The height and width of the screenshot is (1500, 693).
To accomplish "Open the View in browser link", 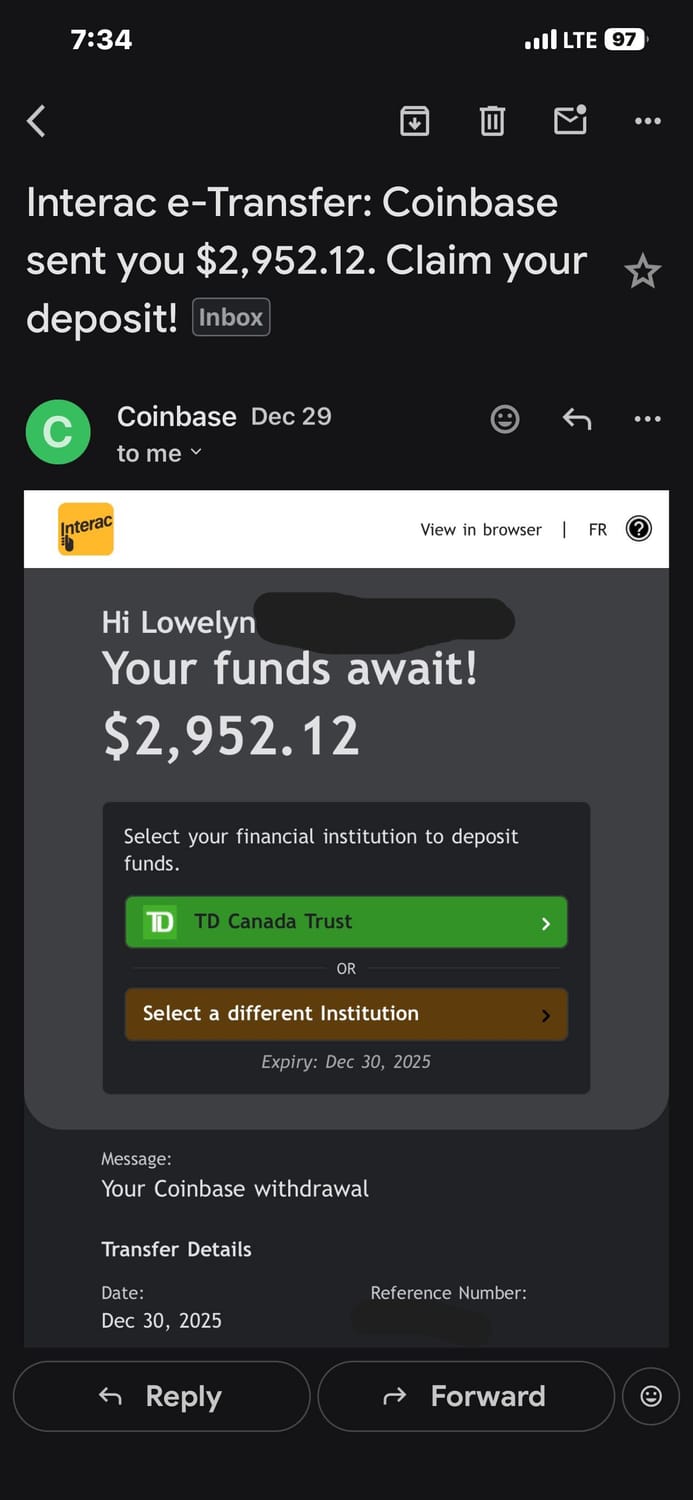I will 481,530.
